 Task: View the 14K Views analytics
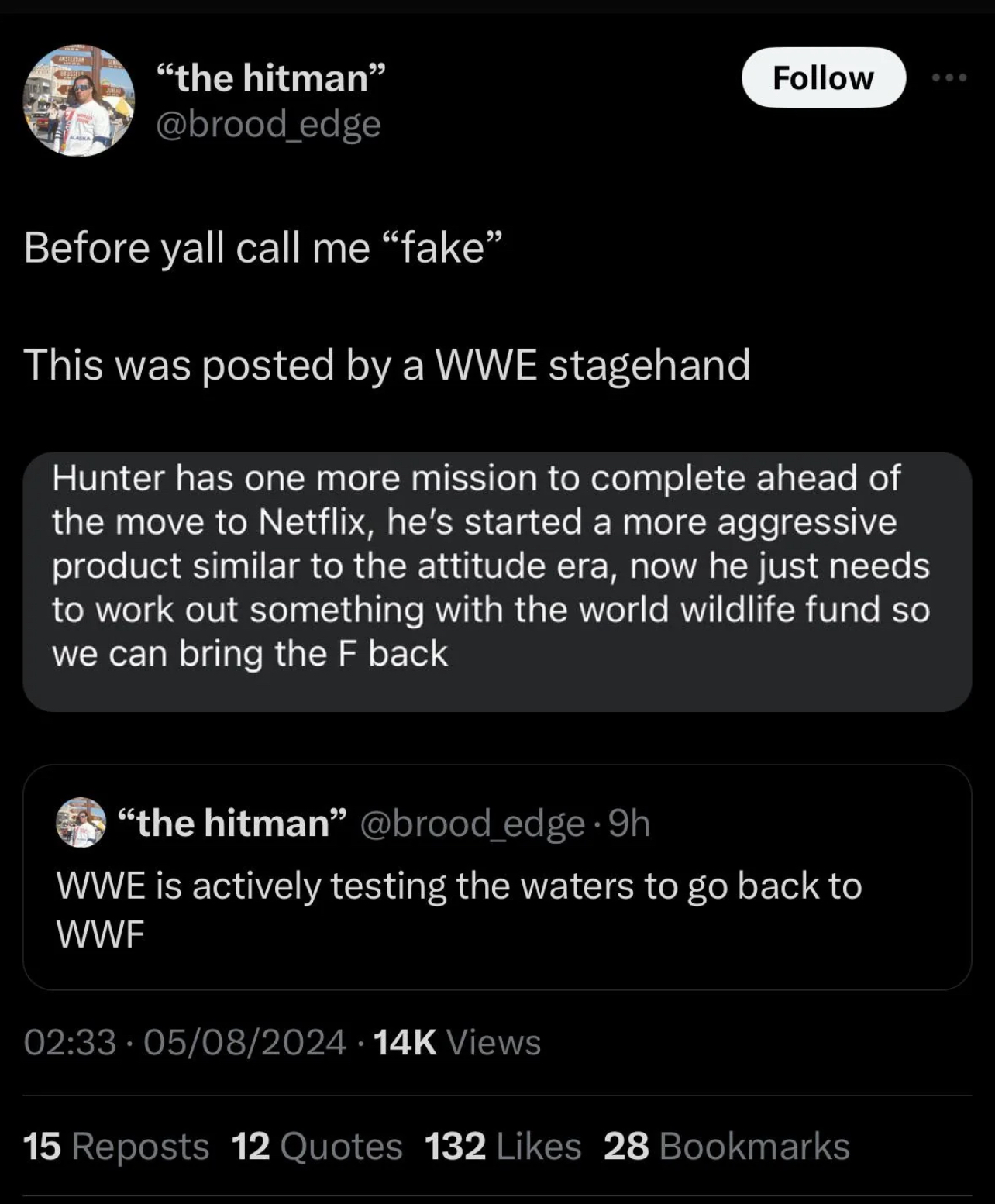457,1042
